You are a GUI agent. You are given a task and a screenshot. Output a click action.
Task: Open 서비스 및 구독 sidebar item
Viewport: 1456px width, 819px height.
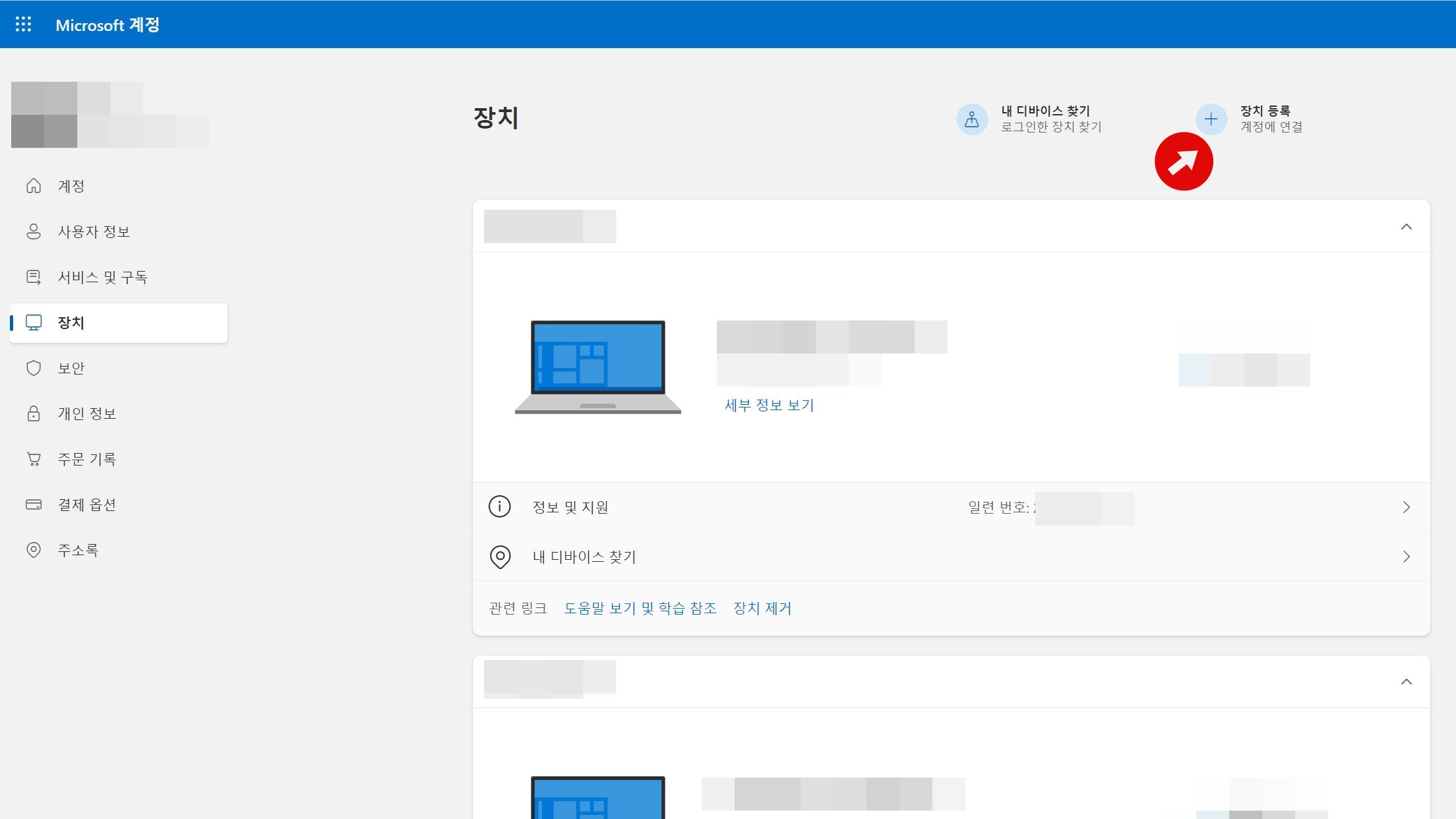[x=102, y=277]
